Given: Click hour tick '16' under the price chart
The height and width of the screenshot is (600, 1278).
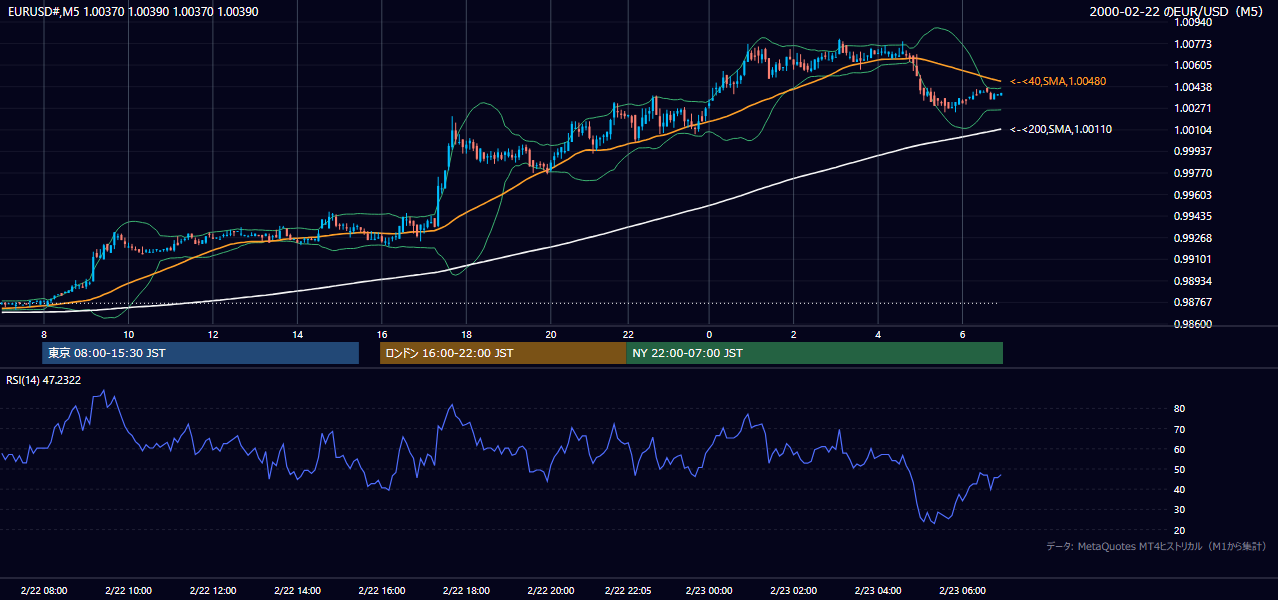Looking at the screenshot, I should [382, 334].
